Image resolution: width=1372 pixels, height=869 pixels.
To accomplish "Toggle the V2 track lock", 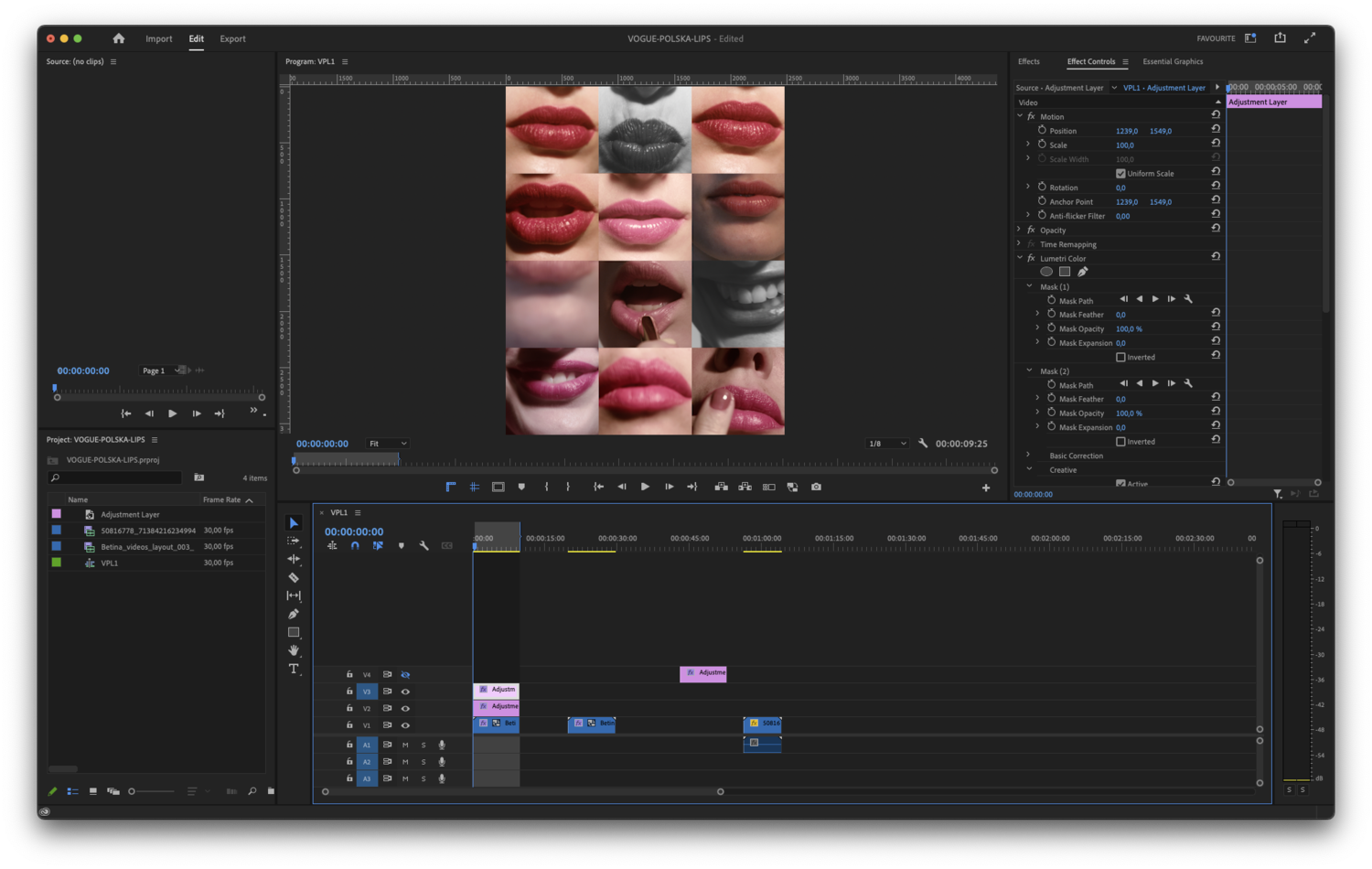I will [x=349, y=708].
